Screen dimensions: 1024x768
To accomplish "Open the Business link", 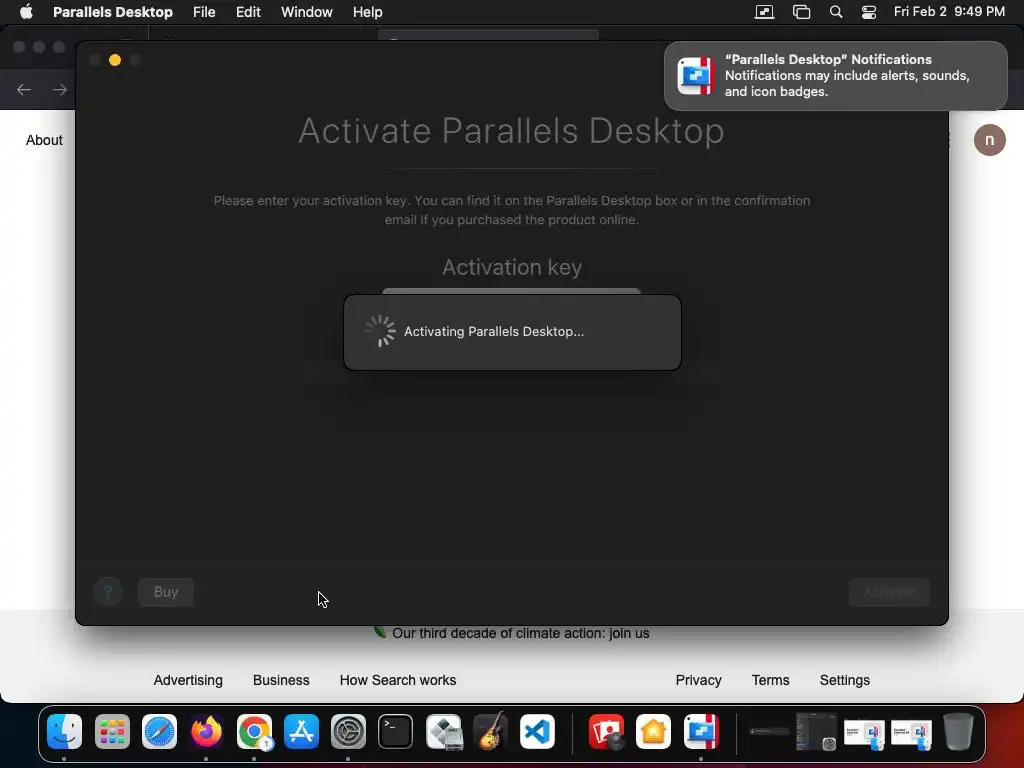I will click(x=281, y=680).
